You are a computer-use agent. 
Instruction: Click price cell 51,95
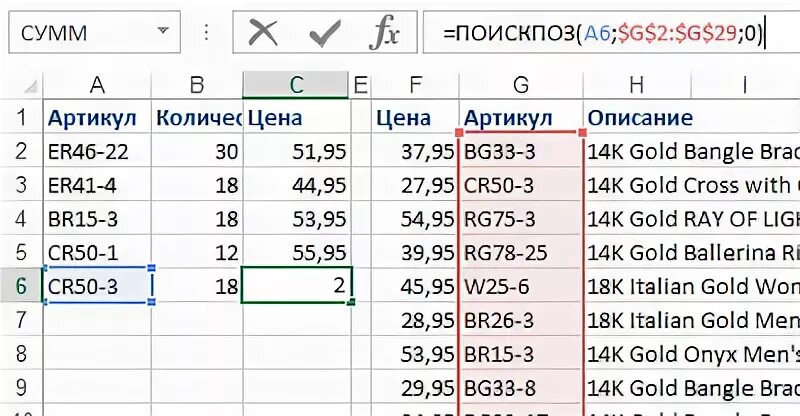[296, 151]
